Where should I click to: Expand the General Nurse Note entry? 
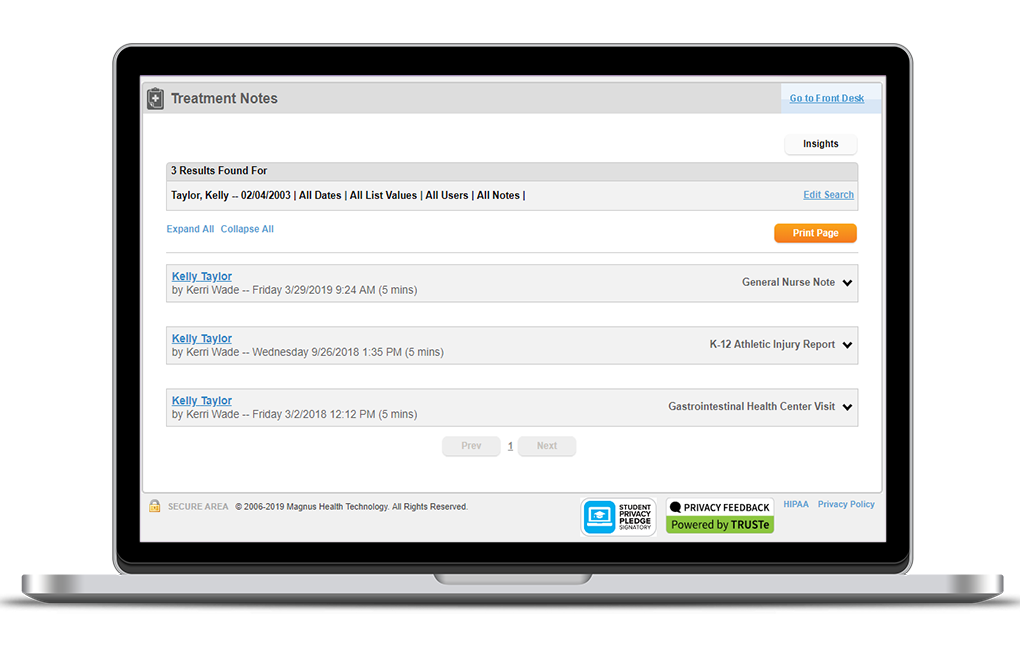[x=845, y=282]
